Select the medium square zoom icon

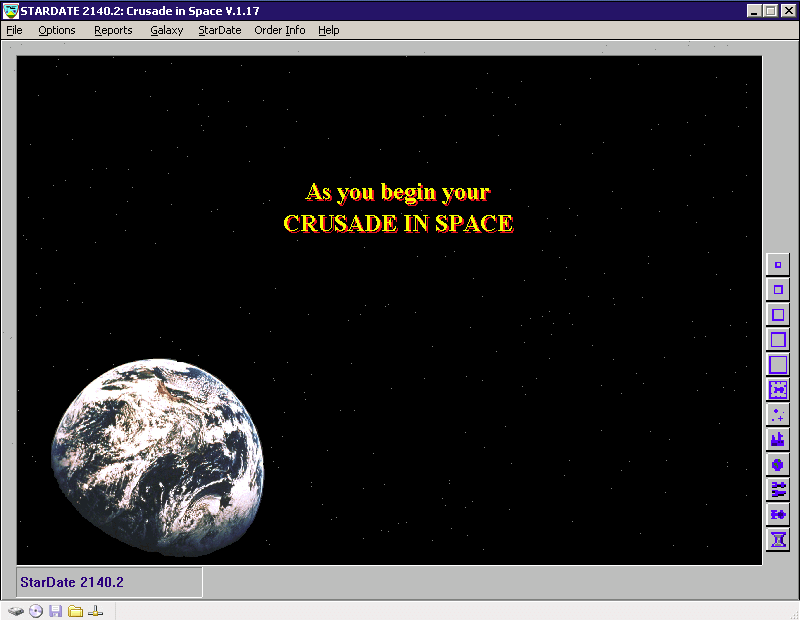coord(778,315)
